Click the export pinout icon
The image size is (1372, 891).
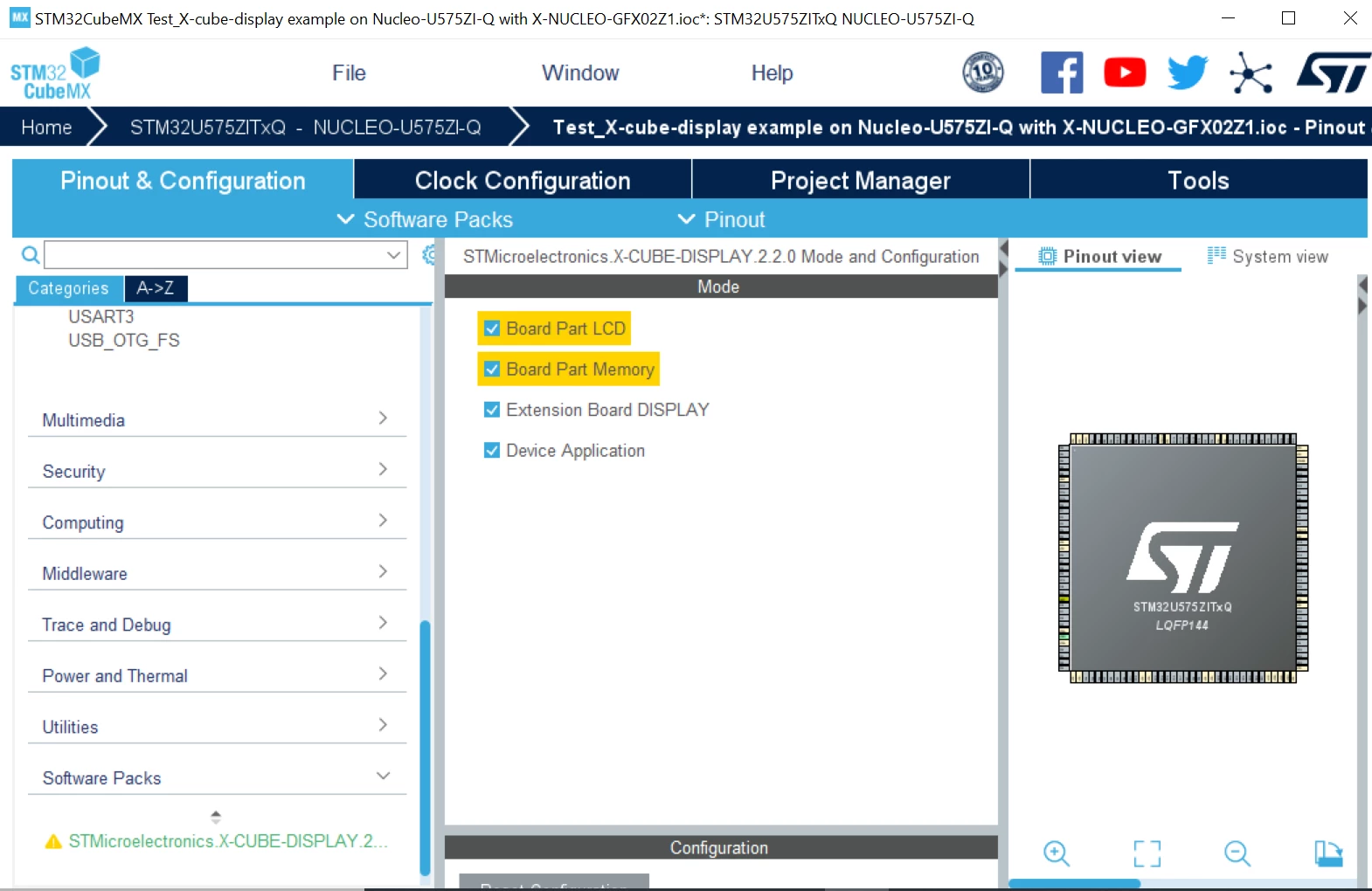pyautogui.click(x=1328, y=853)
